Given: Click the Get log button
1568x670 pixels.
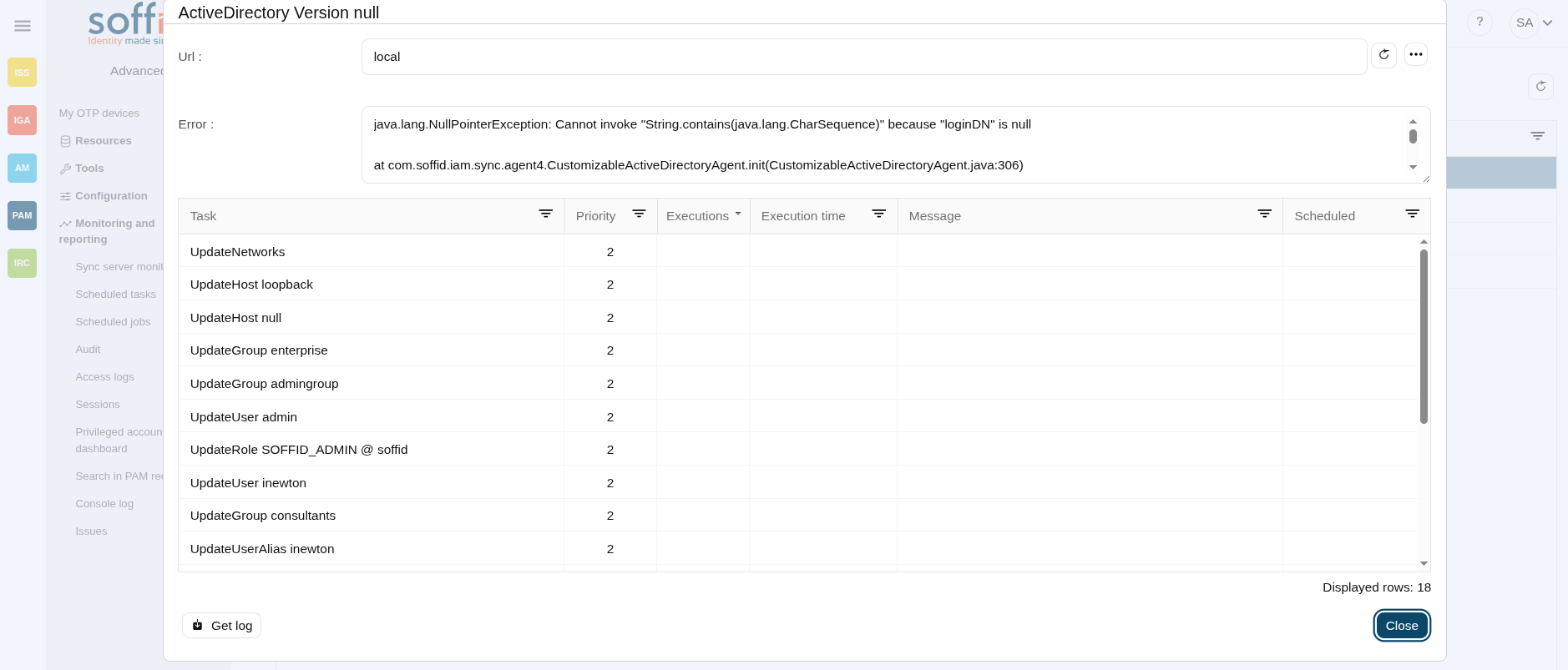Looking at the screenshot, I should tap(221, 626).
